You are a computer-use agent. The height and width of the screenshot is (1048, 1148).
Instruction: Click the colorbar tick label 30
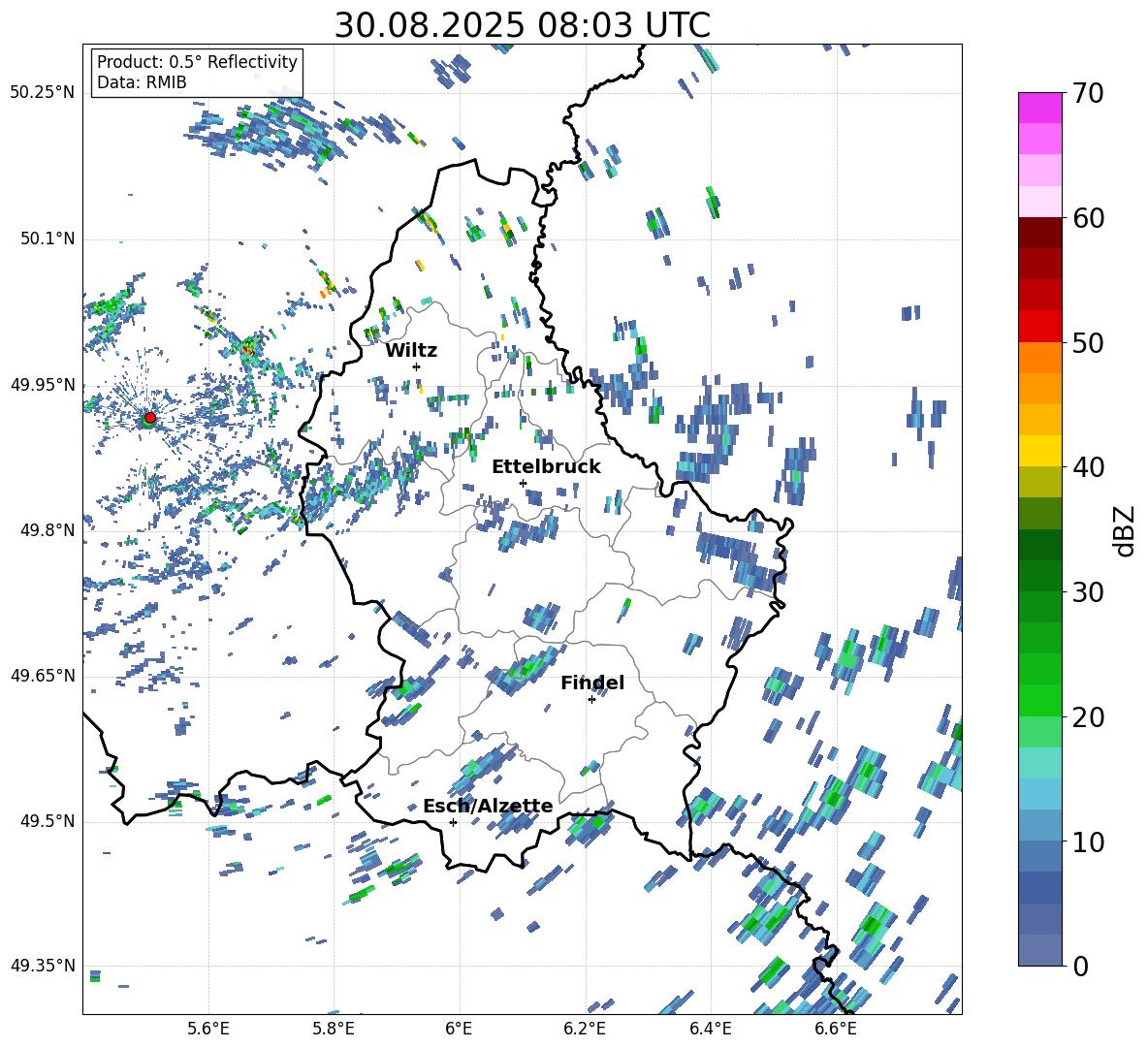point(1088,592)
